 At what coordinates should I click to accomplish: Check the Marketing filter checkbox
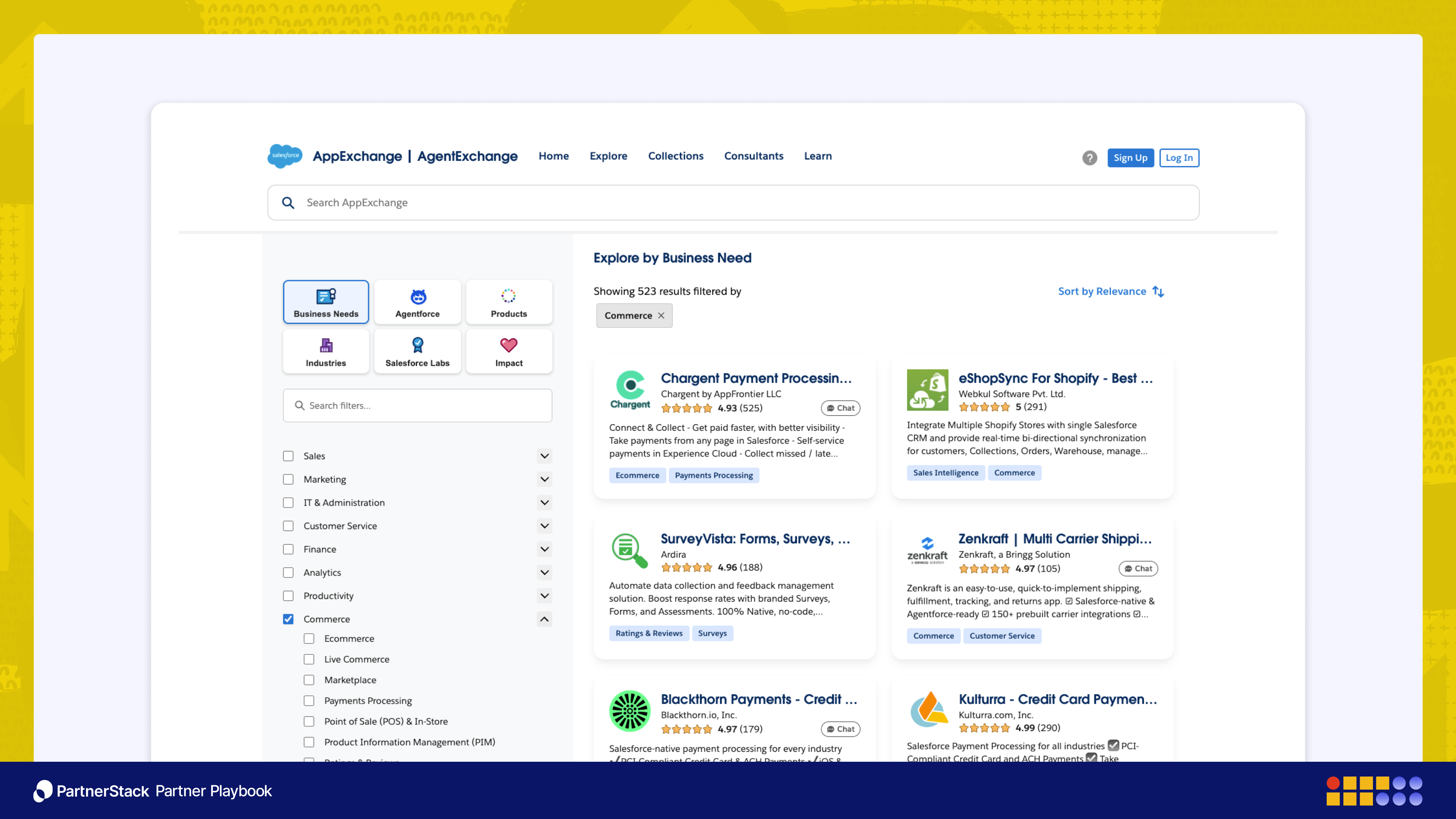[x=288, y=479]
